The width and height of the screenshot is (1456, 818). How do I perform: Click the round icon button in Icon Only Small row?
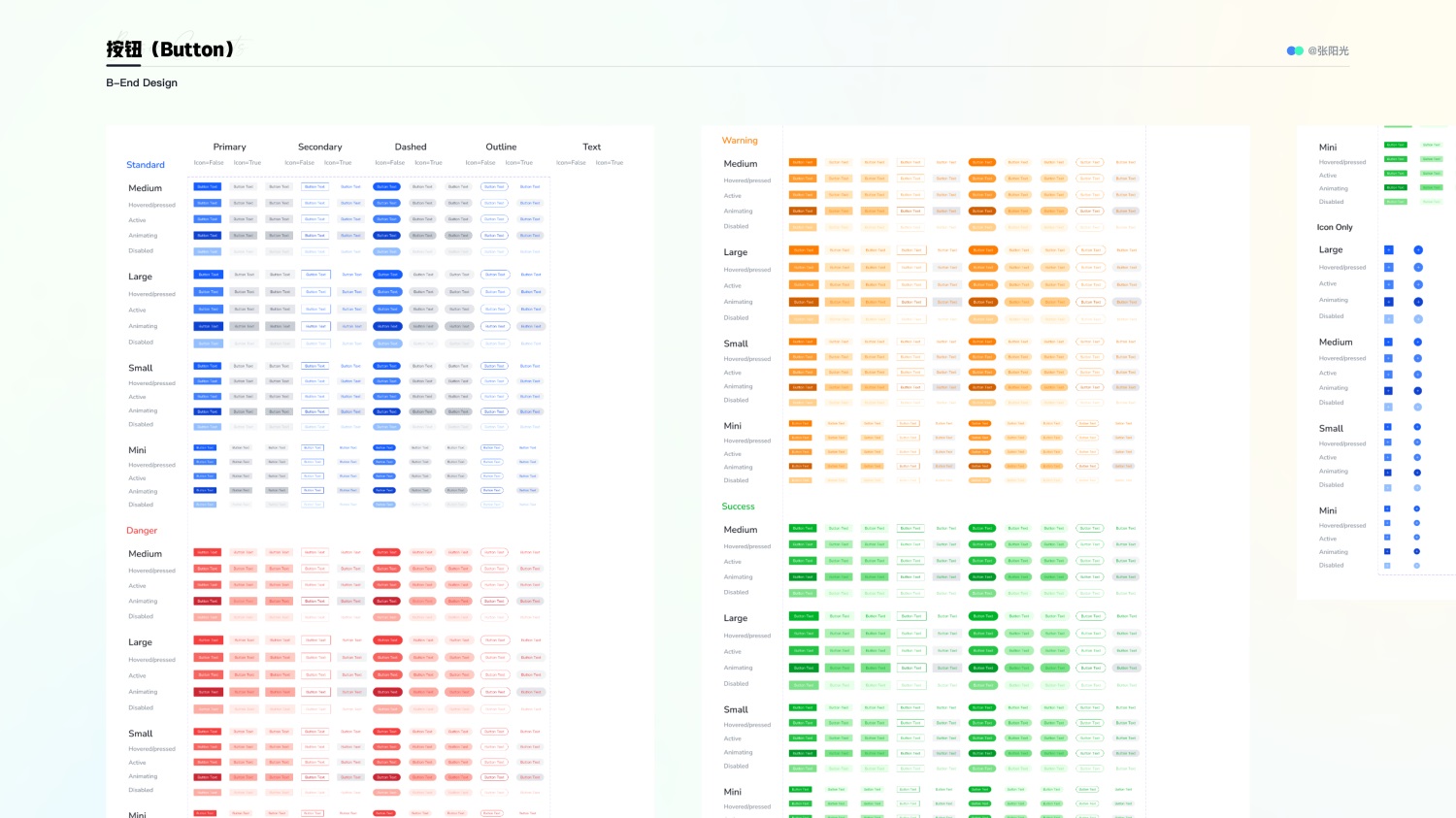1417,427
